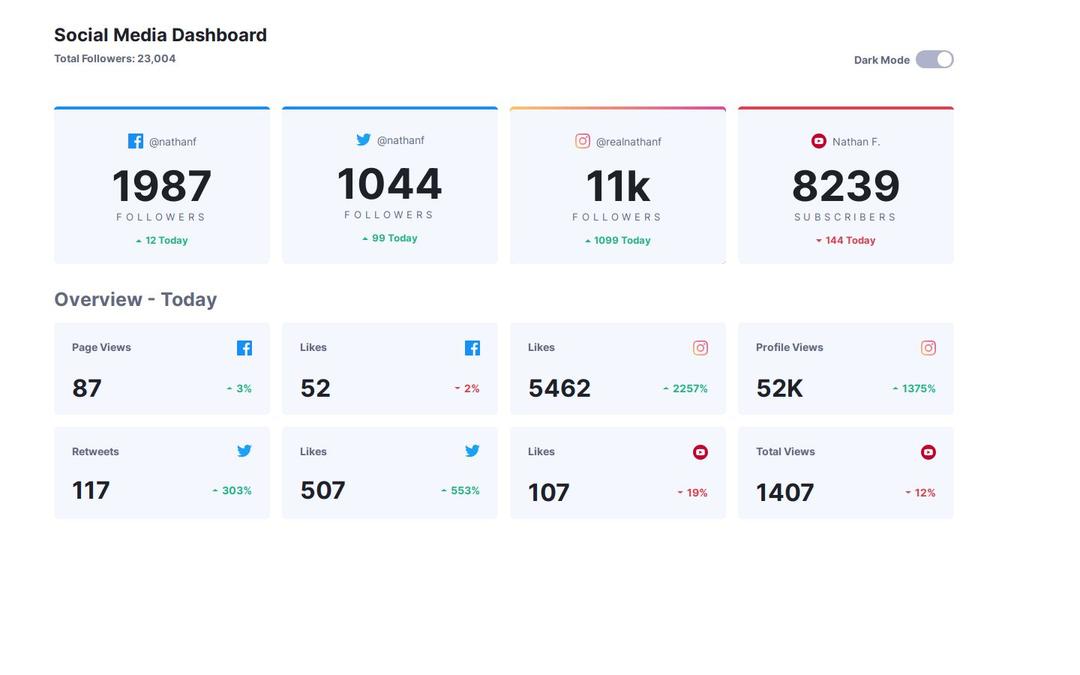
Task: Open the @realnathanf username link
Action: pos(628,142)
